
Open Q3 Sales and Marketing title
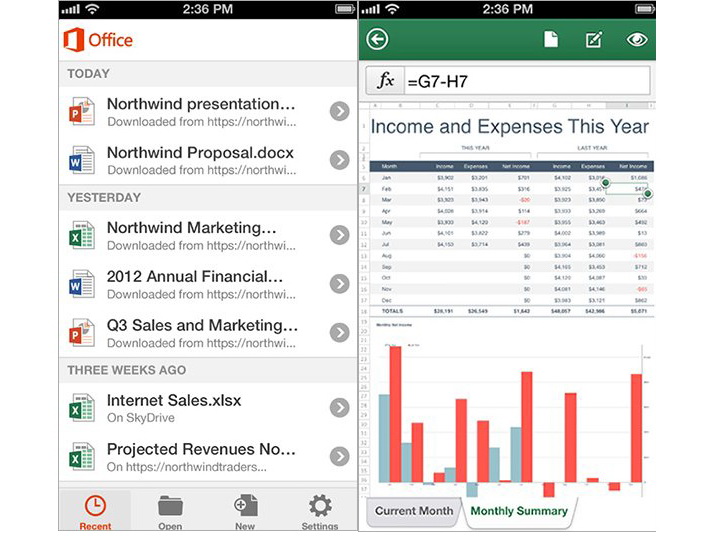(x=202, y=325)
